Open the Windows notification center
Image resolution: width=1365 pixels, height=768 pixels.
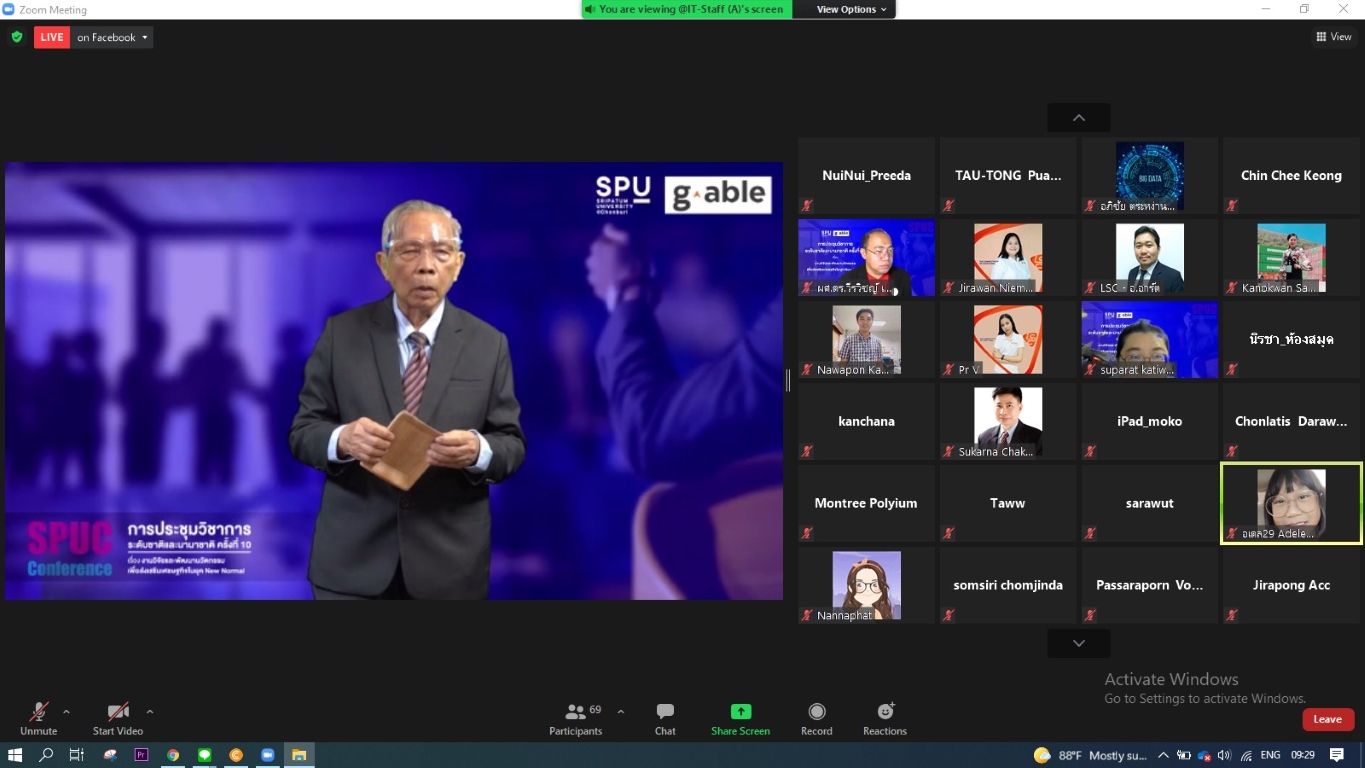tap(1338, 755)
